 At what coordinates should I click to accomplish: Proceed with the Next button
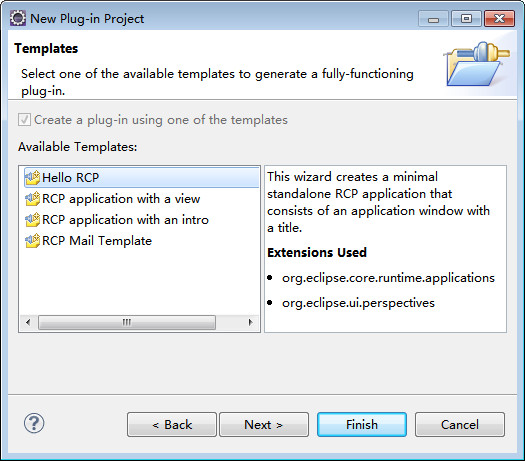pos(264,425)
